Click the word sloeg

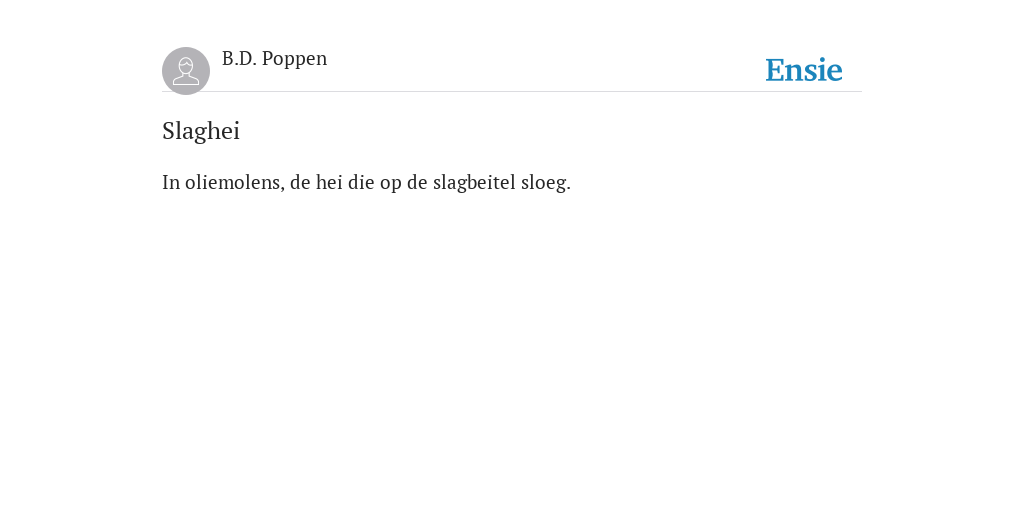pos(544,183)
